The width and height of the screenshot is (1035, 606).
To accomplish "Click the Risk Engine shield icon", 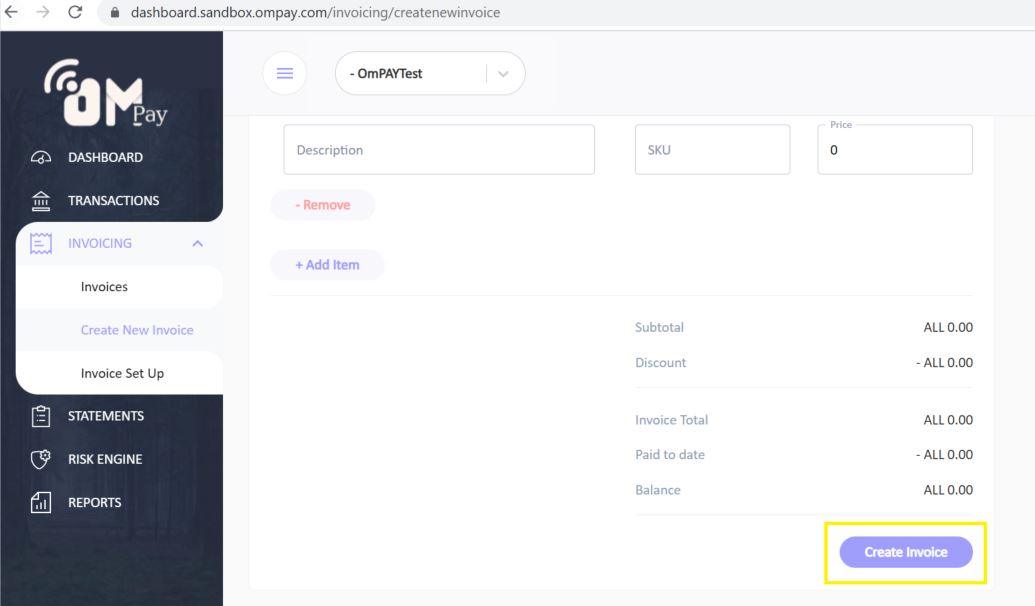I will pyautogui.click(x=41, y=459).
